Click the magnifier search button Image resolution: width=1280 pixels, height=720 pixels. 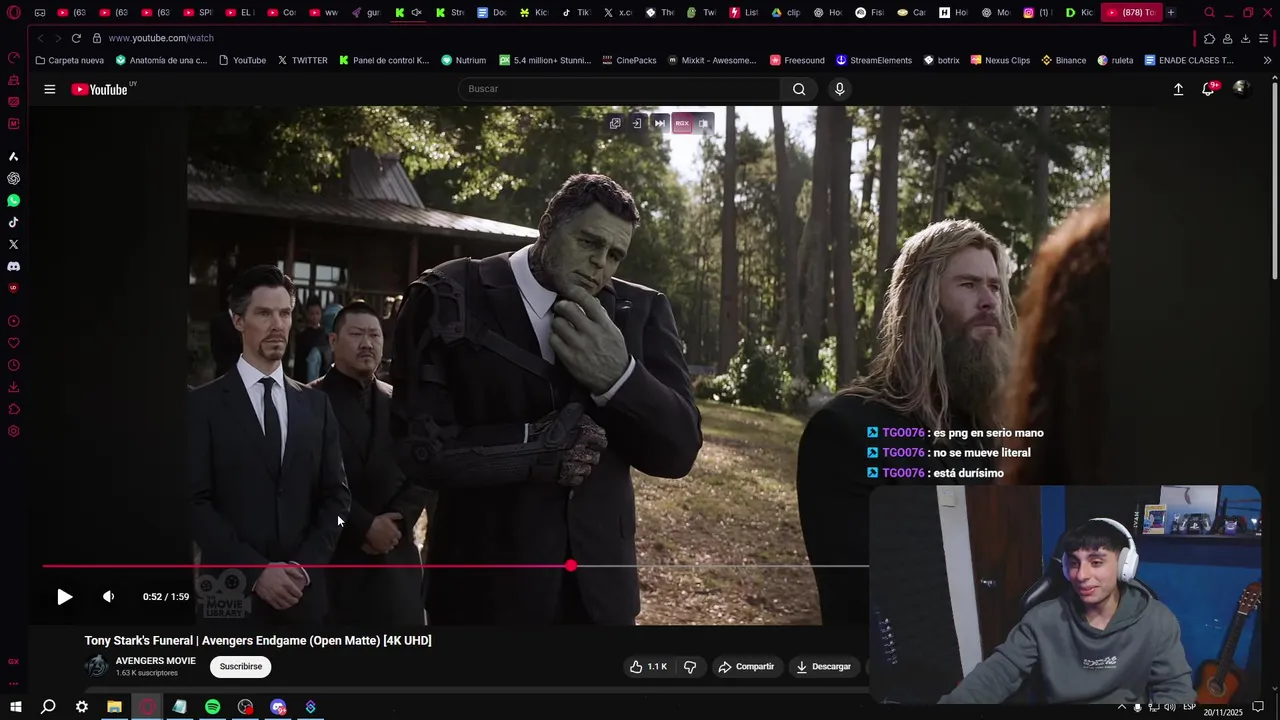tap(799, 89)
